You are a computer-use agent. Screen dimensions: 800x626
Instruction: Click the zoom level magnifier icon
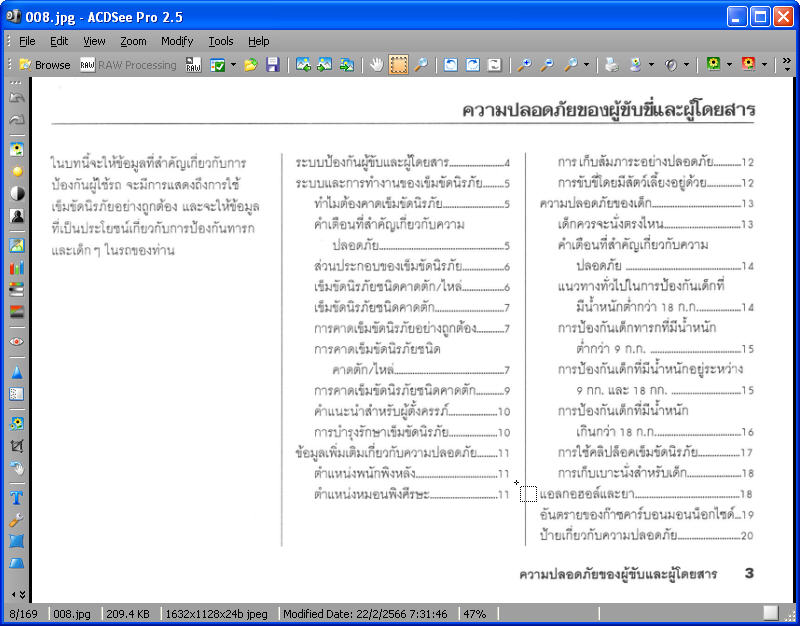click(571, 65)
